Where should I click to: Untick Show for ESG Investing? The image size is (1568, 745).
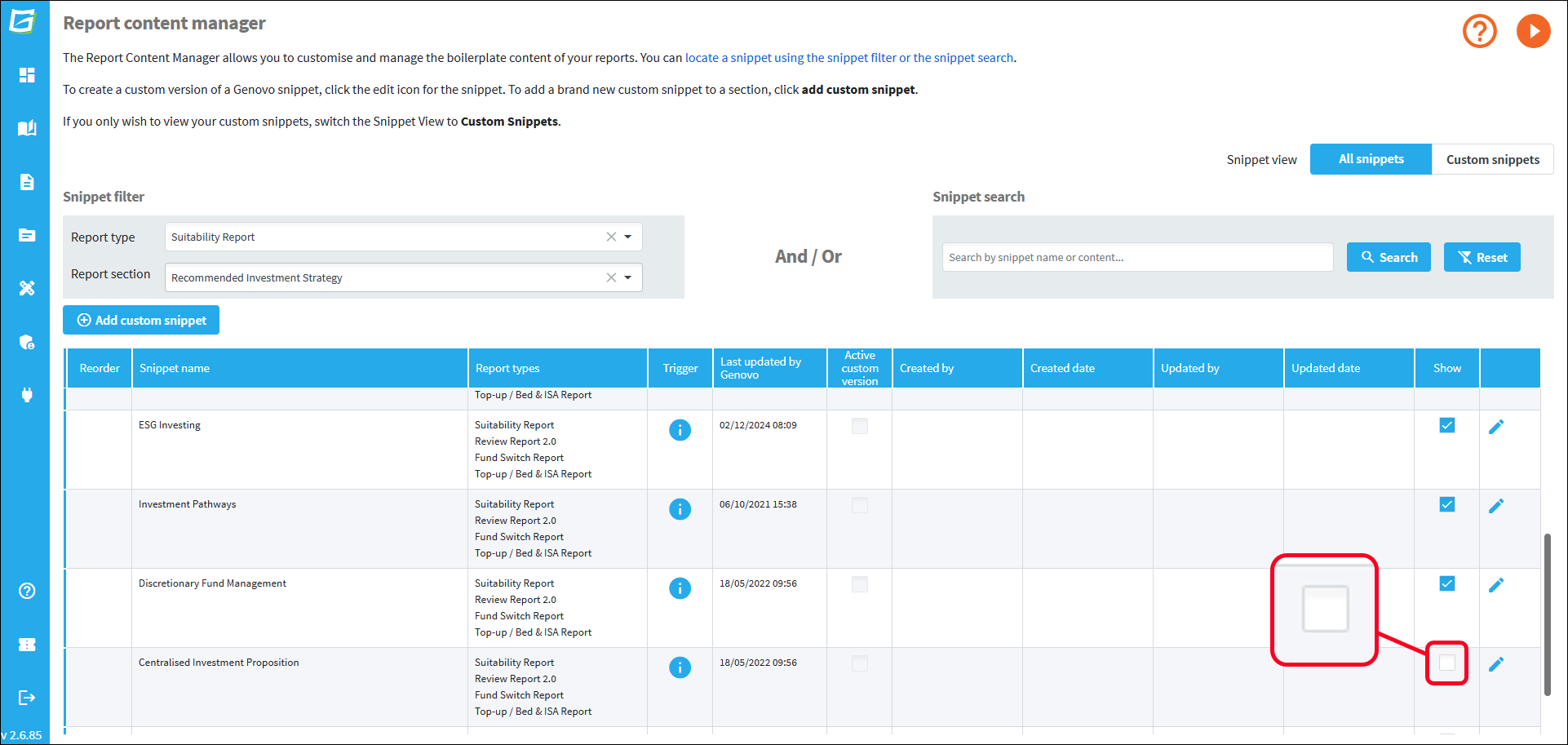tap(1447, 425)
